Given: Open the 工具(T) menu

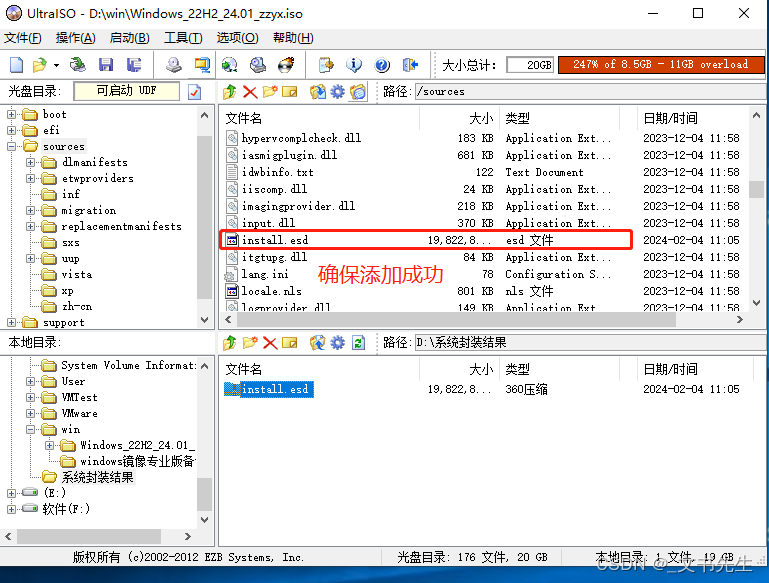Looking at the screenshot, I should tap(183, 38).
